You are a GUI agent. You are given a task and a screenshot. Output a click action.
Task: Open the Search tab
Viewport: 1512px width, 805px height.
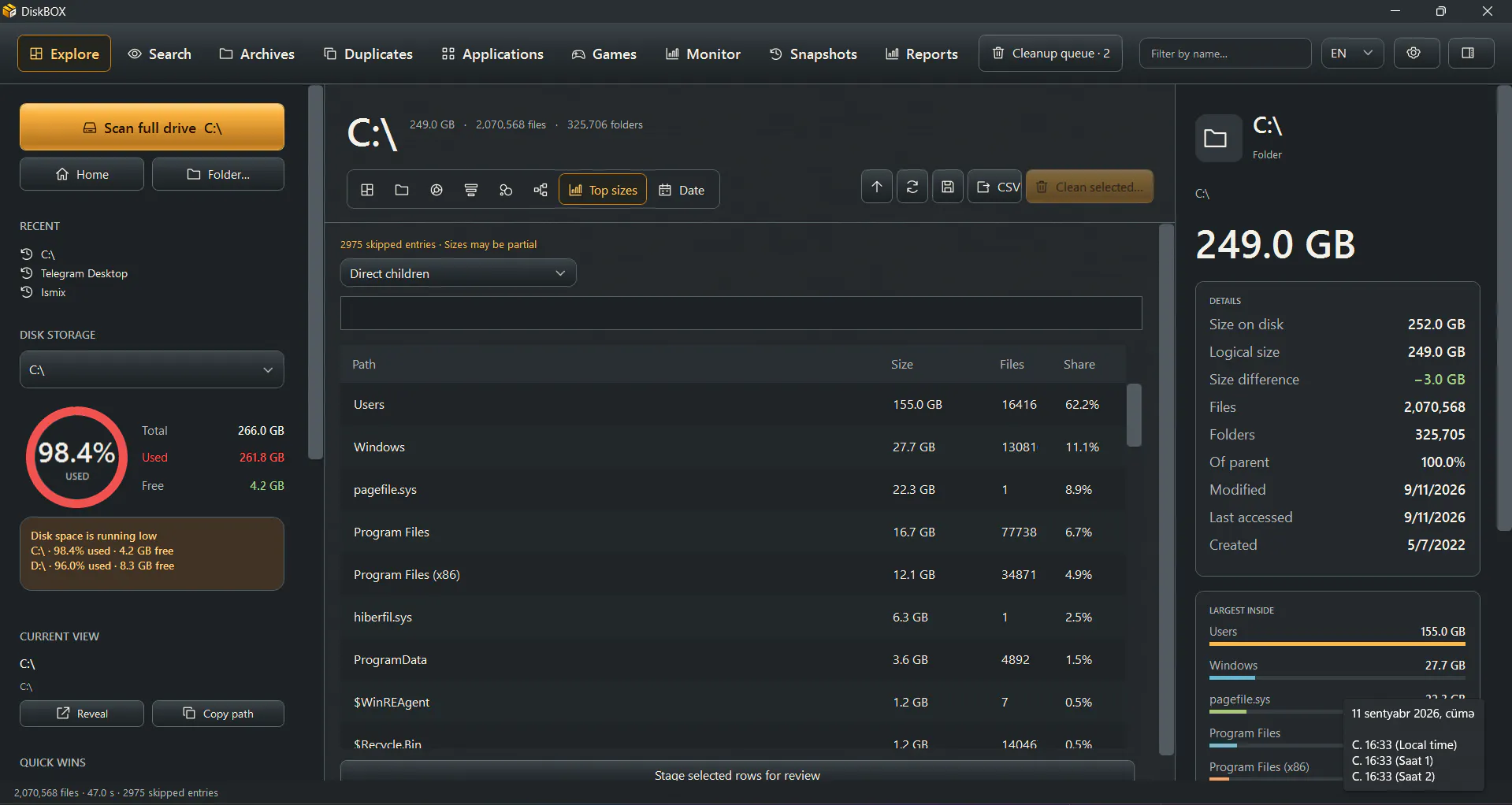pos(160,54)
